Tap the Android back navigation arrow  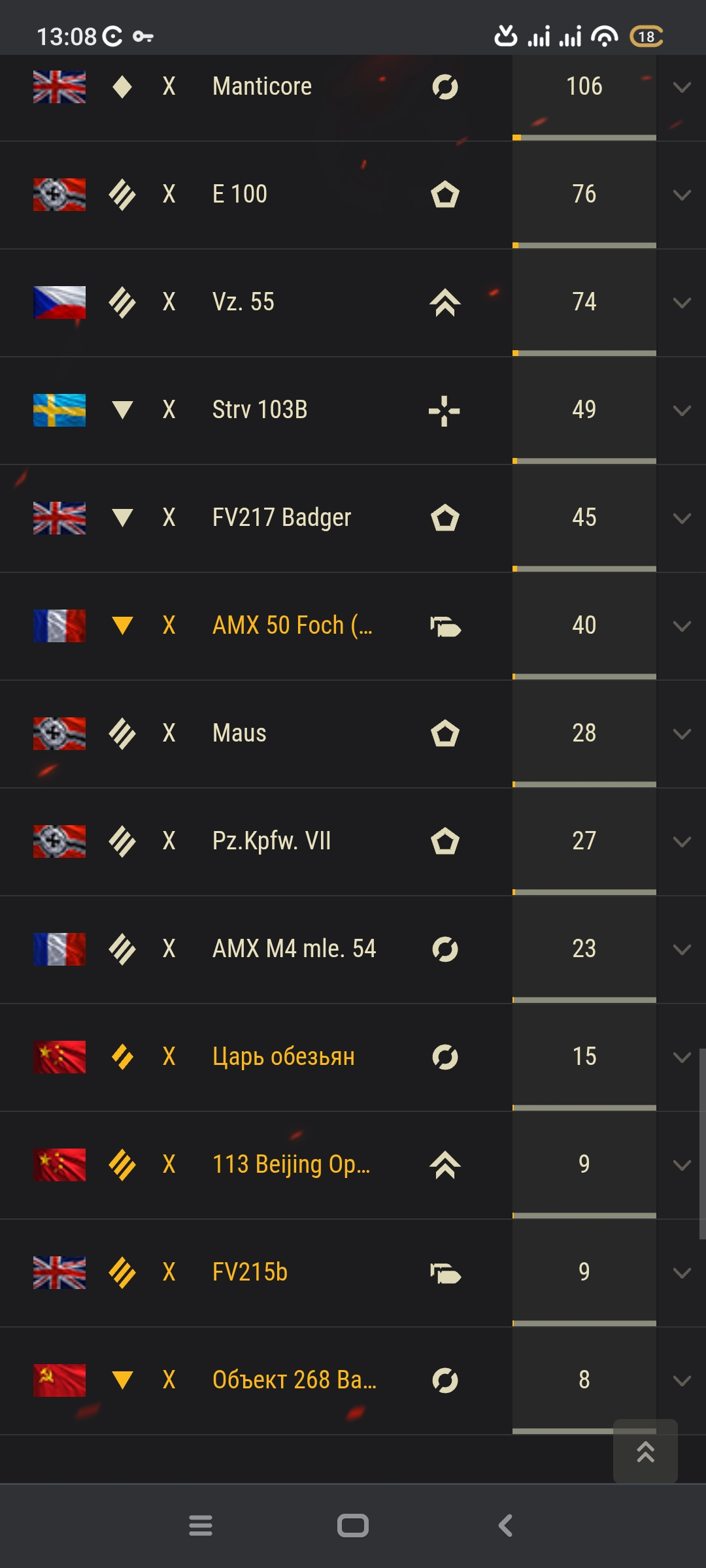pyautogui.click(x=505, y=1526)
